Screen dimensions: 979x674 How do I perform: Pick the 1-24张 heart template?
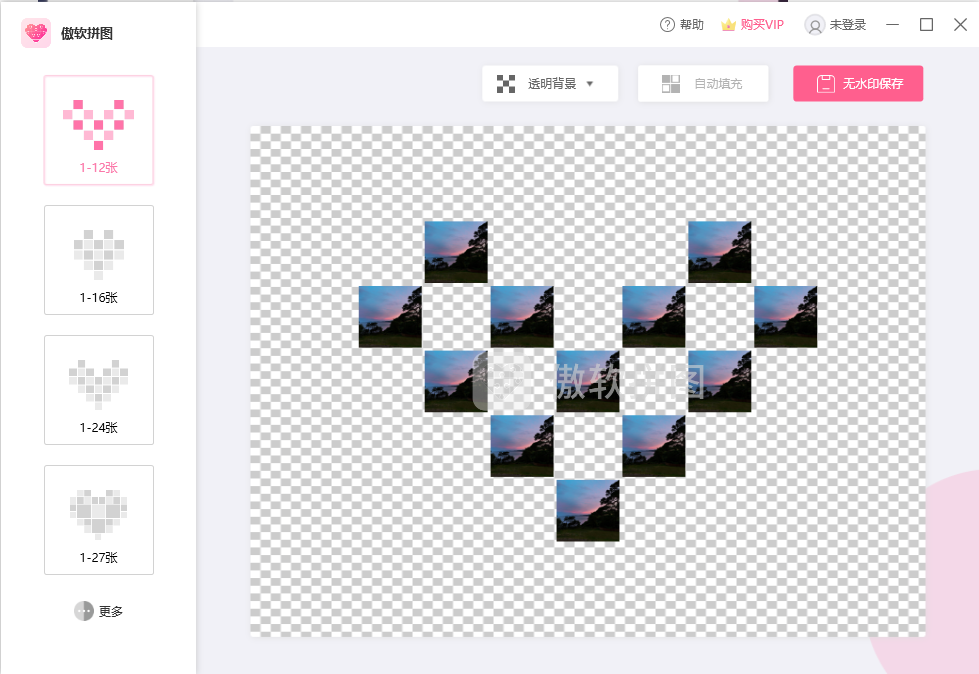point(99,389)
